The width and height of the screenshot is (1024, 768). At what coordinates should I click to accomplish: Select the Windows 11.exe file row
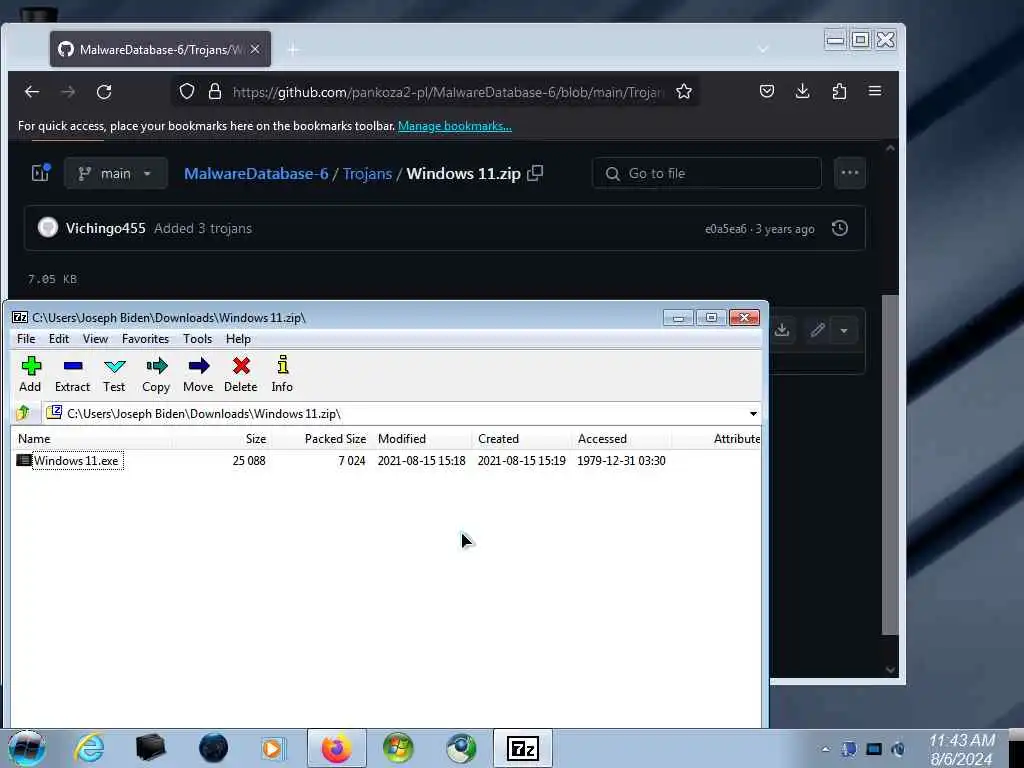[x=385, y=460]
